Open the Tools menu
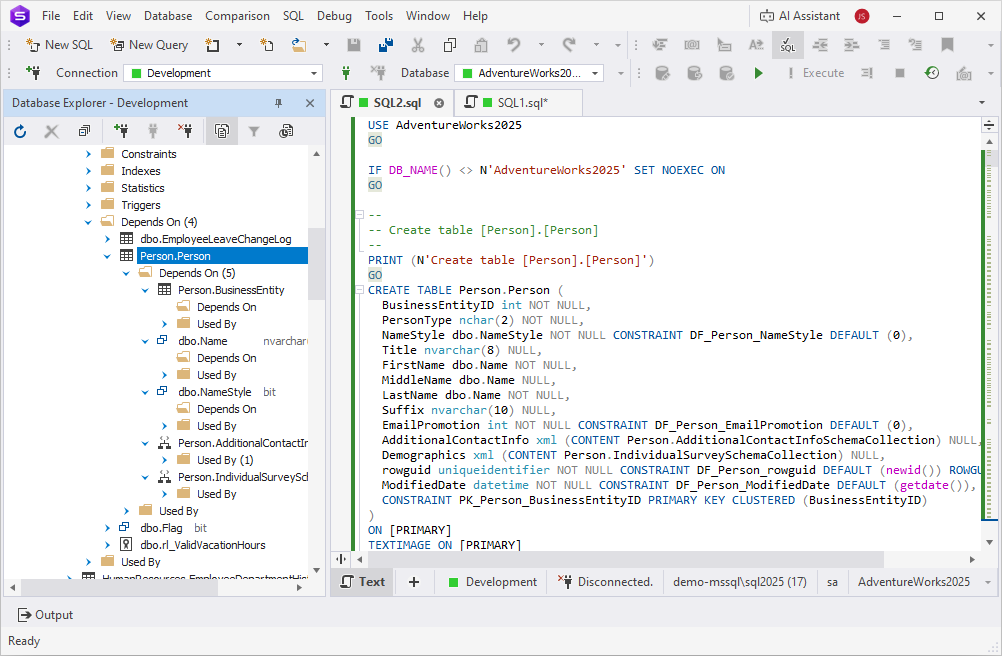Viewport: 1002px width, 656px height. click(x=379, y=16)
